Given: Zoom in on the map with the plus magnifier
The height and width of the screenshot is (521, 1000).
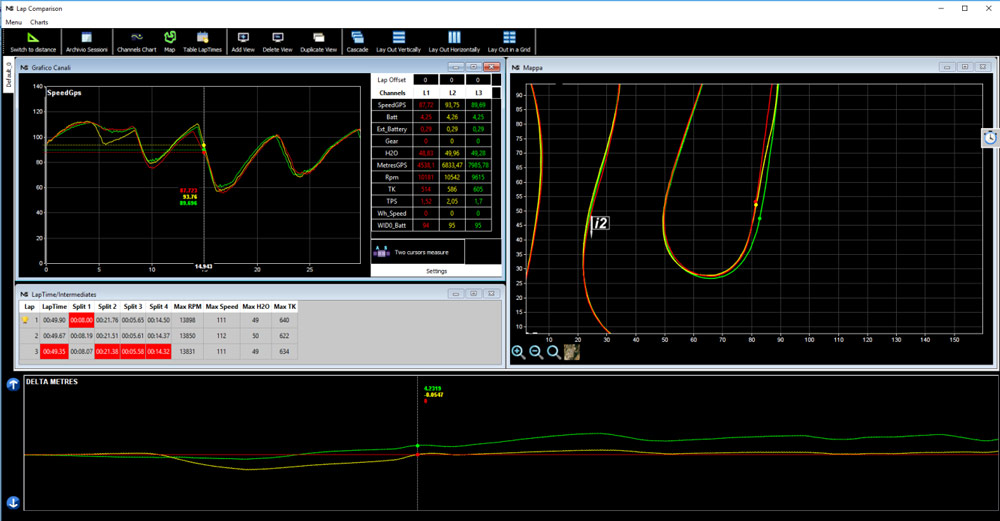Looking at the screenshot, I should [x=518, y=352].
